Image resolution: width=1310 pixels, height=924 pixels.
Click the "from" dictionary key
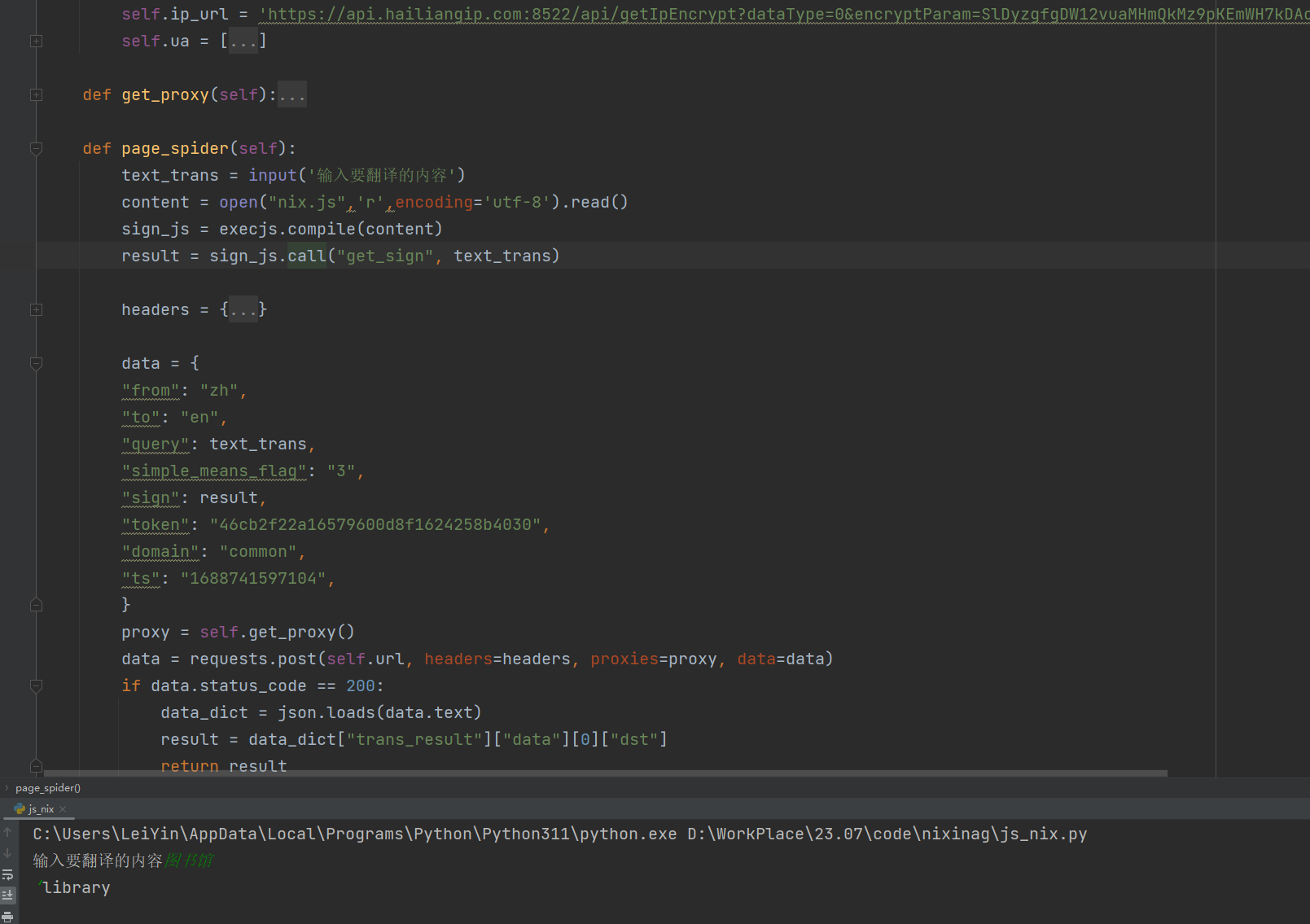151,390
